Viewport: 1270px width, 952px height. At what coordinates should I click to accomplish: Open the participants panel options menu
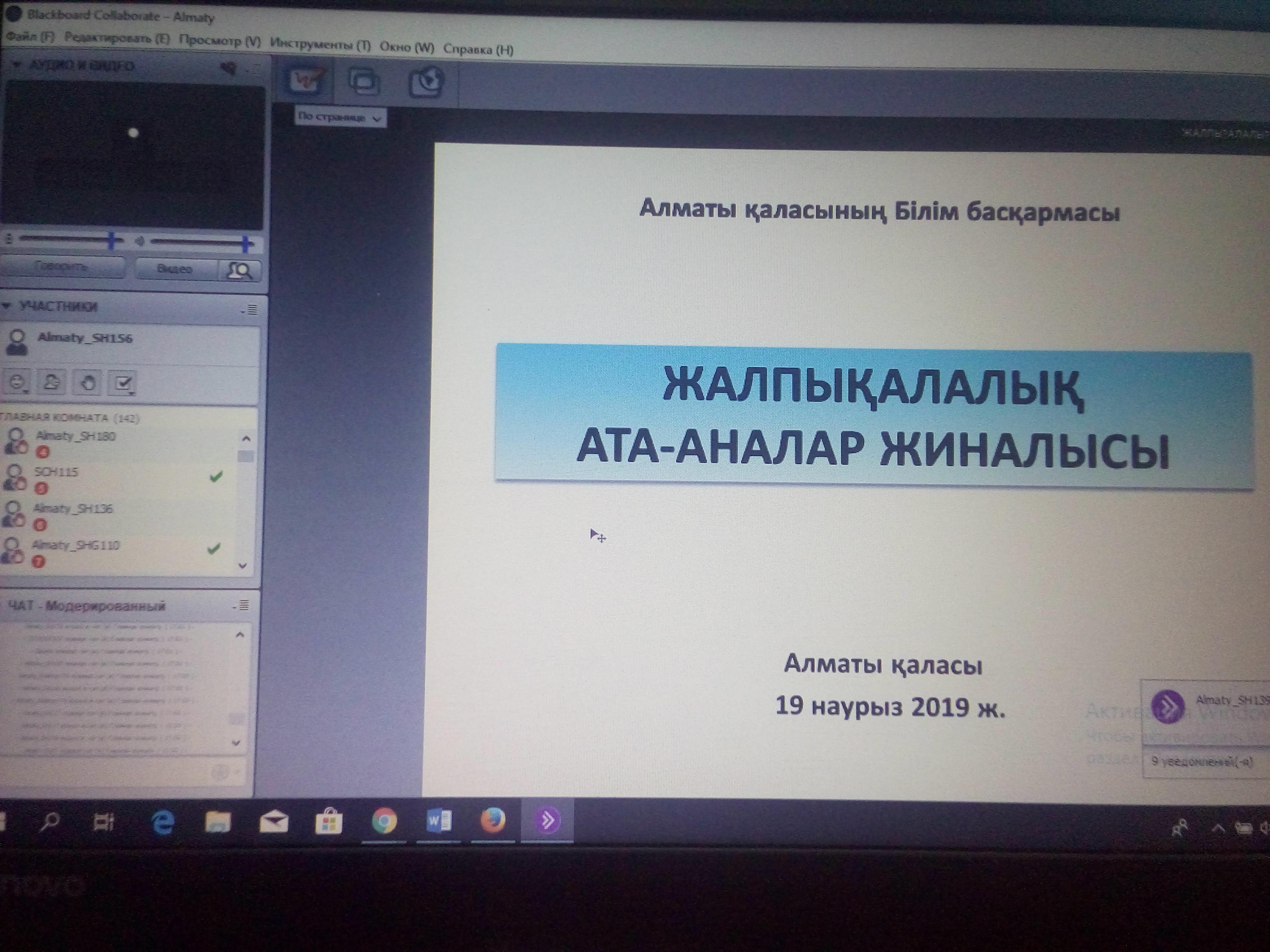(250, 310)
